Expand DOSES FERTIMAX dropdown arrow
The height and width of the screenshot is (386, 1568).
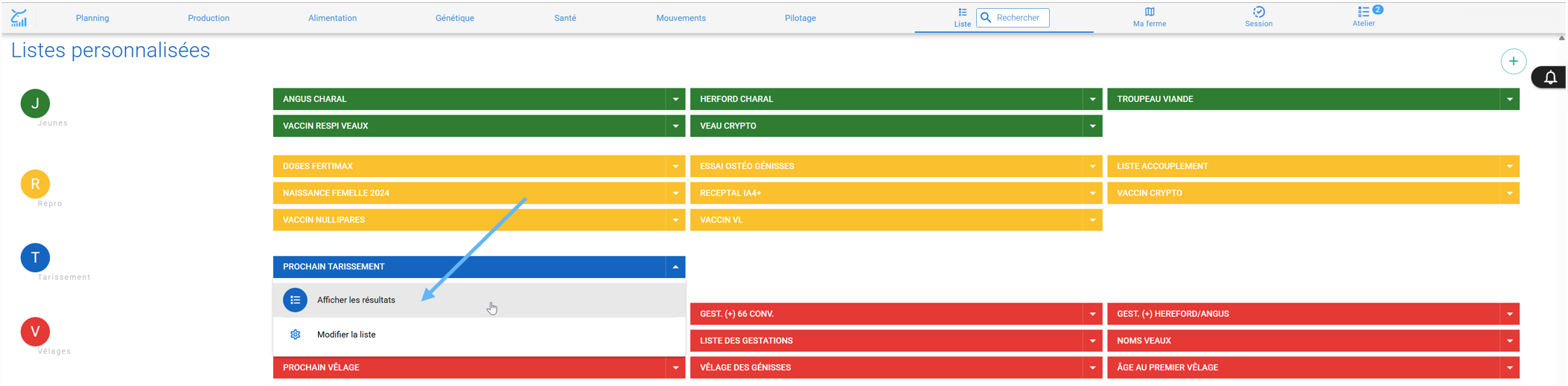(x=675, y=166)
